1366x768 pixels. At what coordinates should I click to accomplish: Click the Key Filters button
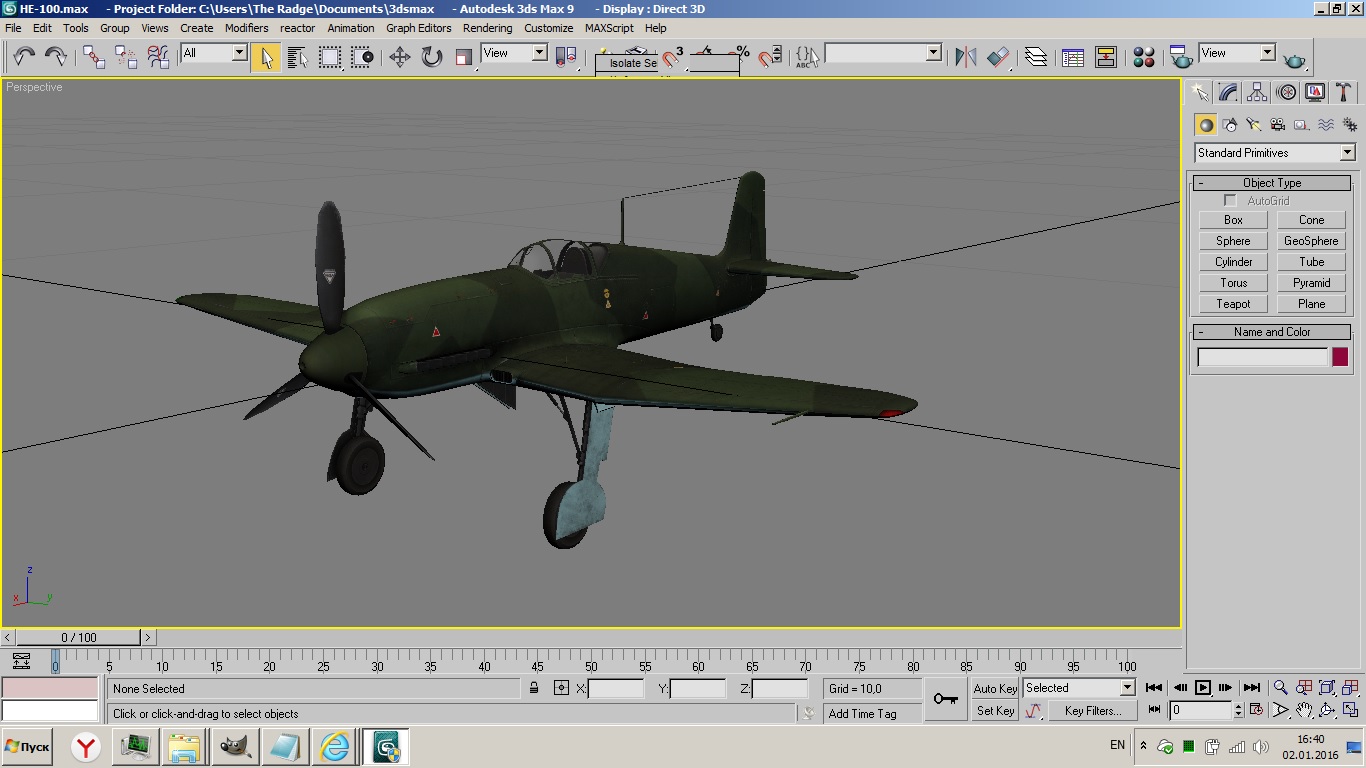1092,711
